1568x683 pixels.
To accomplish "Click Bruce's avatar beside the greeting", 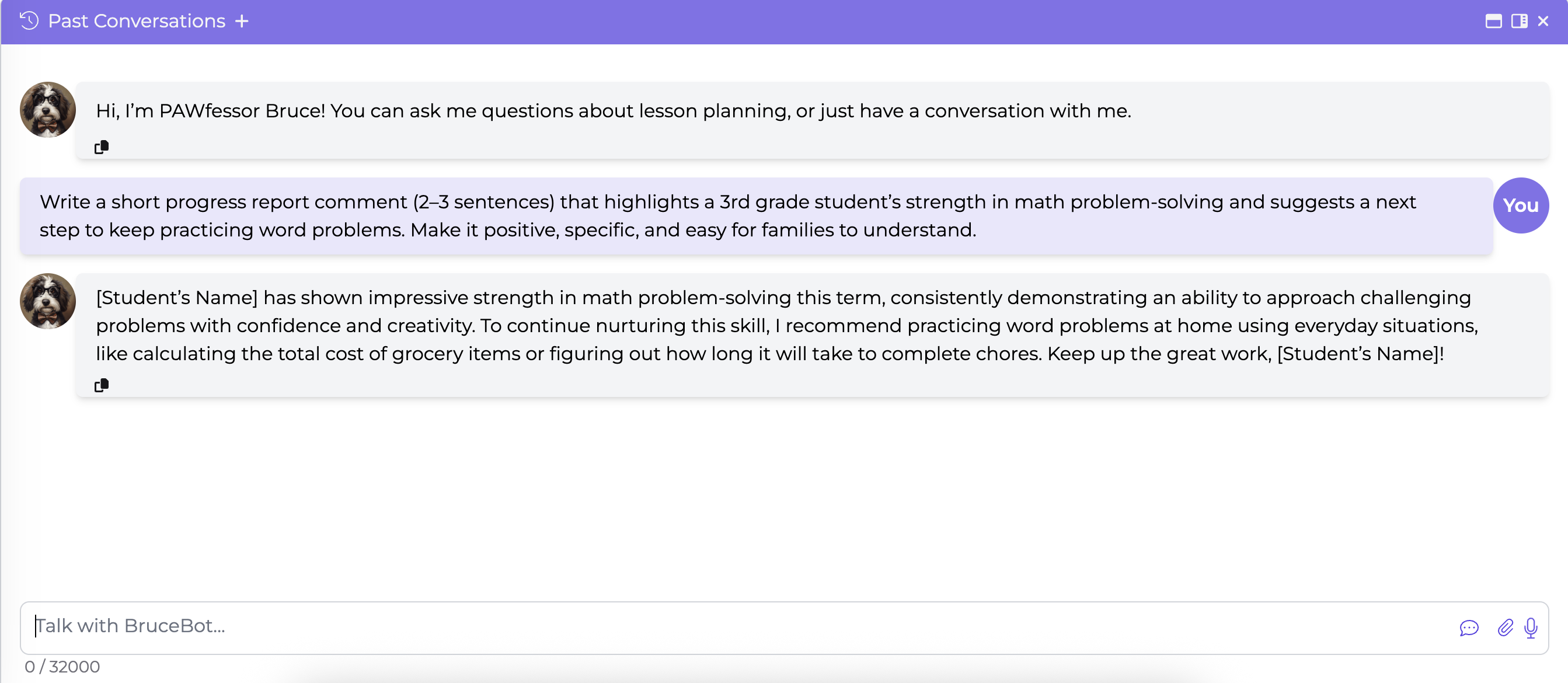I will click(x=47, y=110).
